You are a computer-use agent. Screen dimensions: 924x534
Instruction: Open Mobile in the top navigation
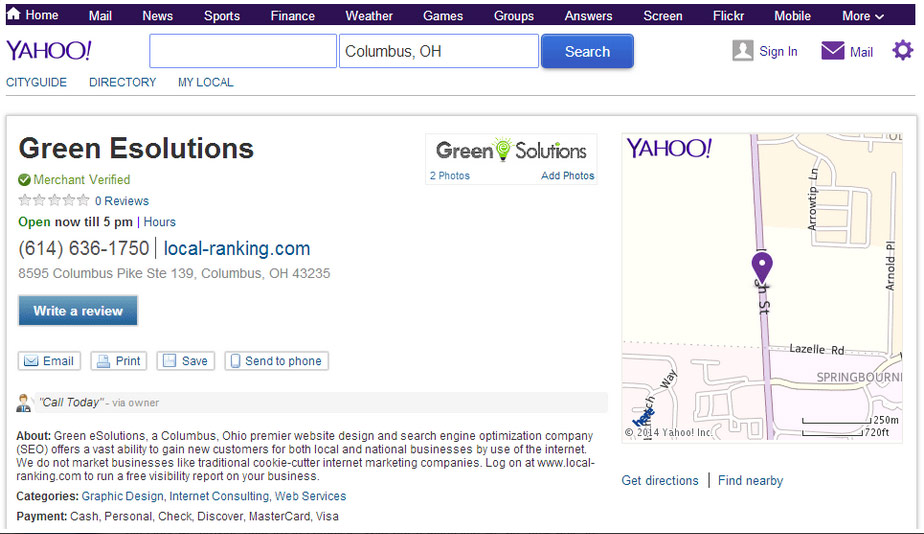click(792, 16)
